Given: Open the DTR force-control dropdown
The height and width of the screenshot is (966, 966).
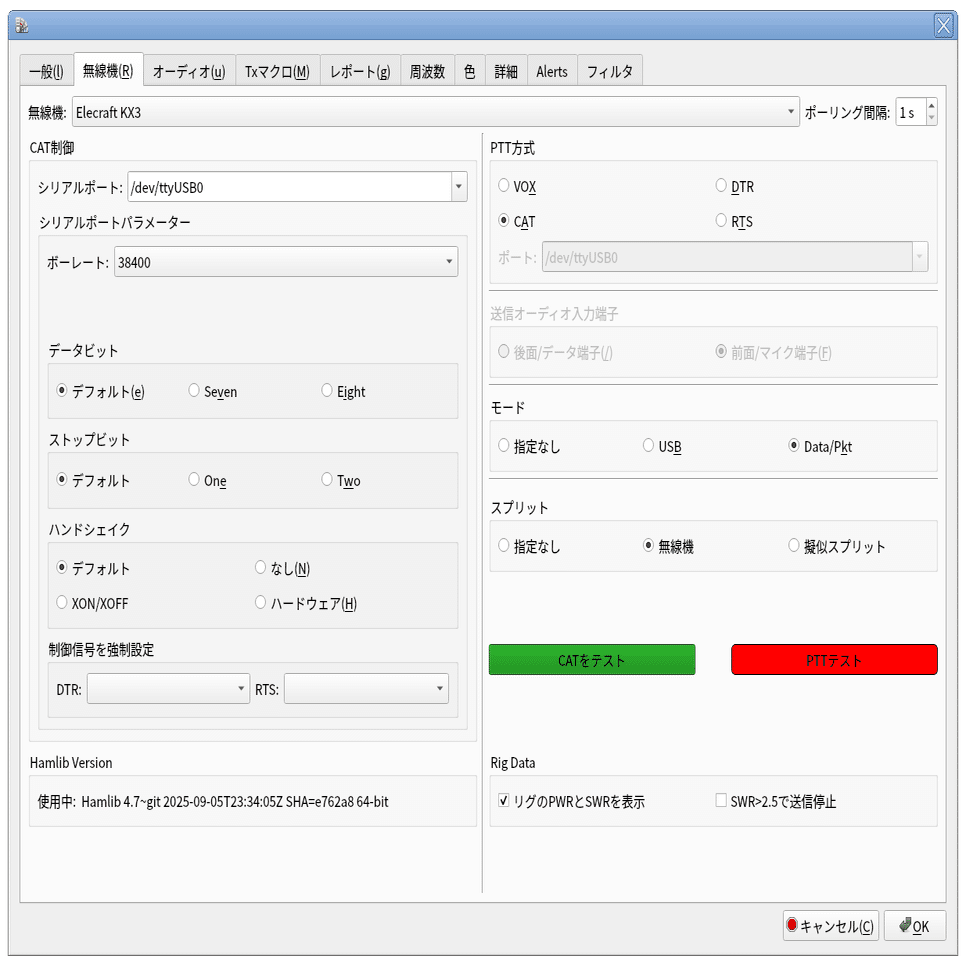Looking at the screenshot, I should (240, 688).
